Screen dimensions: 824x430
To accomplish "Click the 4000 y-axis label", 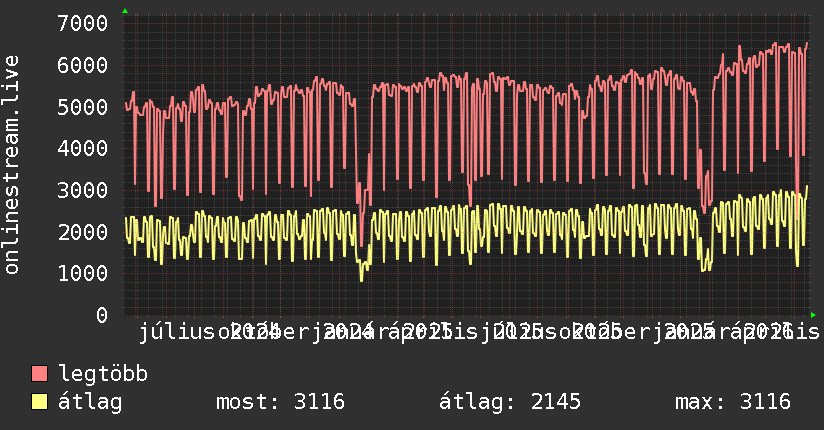I will (83, 148).
